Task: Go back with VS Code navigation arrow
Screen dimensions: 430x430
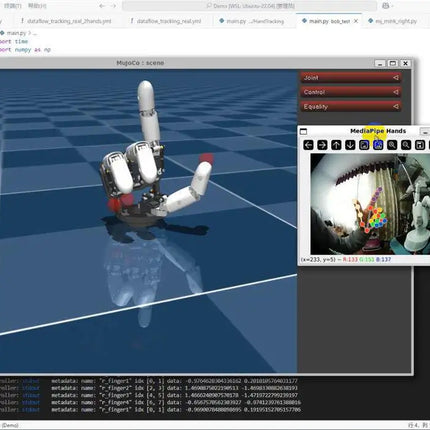Action: 102,6
